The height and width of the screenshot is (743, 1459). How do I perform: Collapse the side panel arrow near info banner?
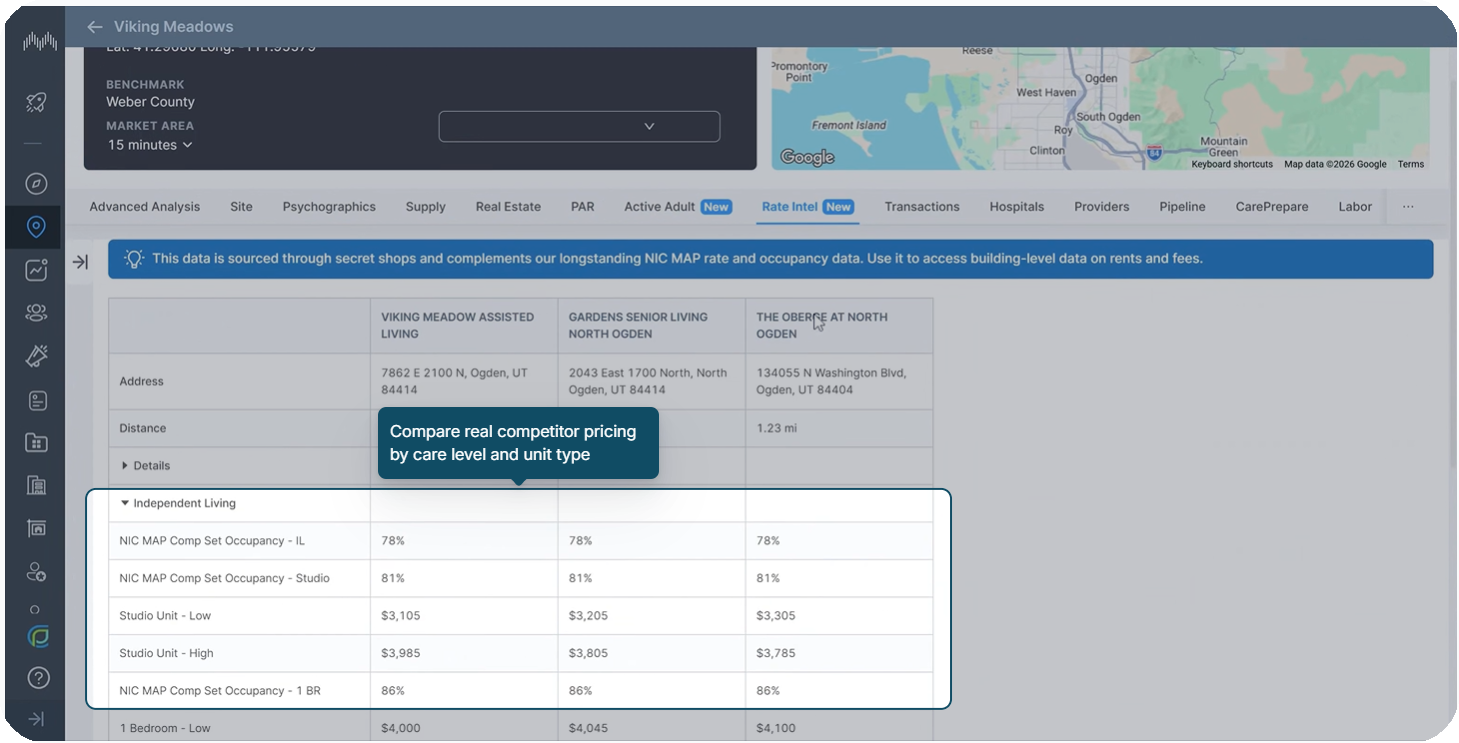click(81, 262)
